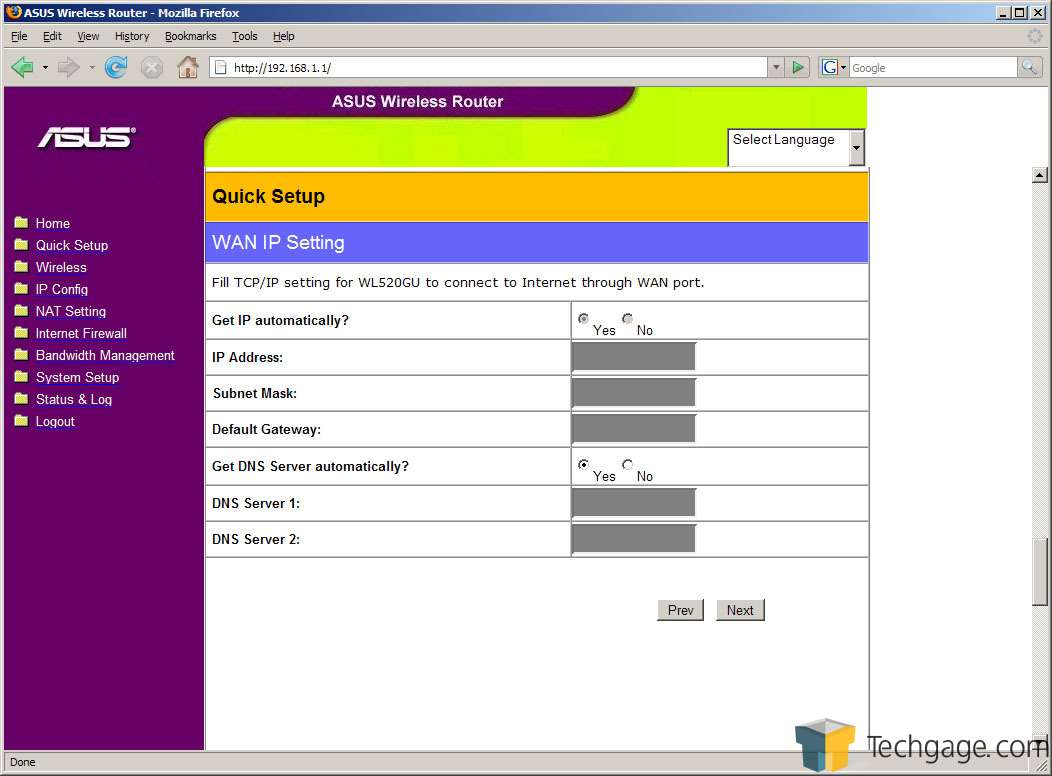Click folder icon next to Status & Log

click(x=21, y=398)
